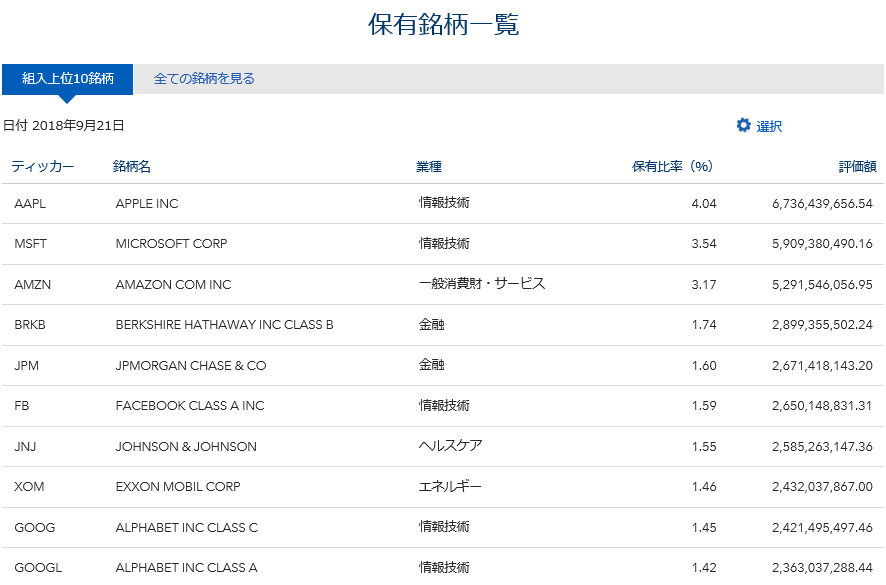Click valuation 6,736,439,656.54

pos(822,203)
